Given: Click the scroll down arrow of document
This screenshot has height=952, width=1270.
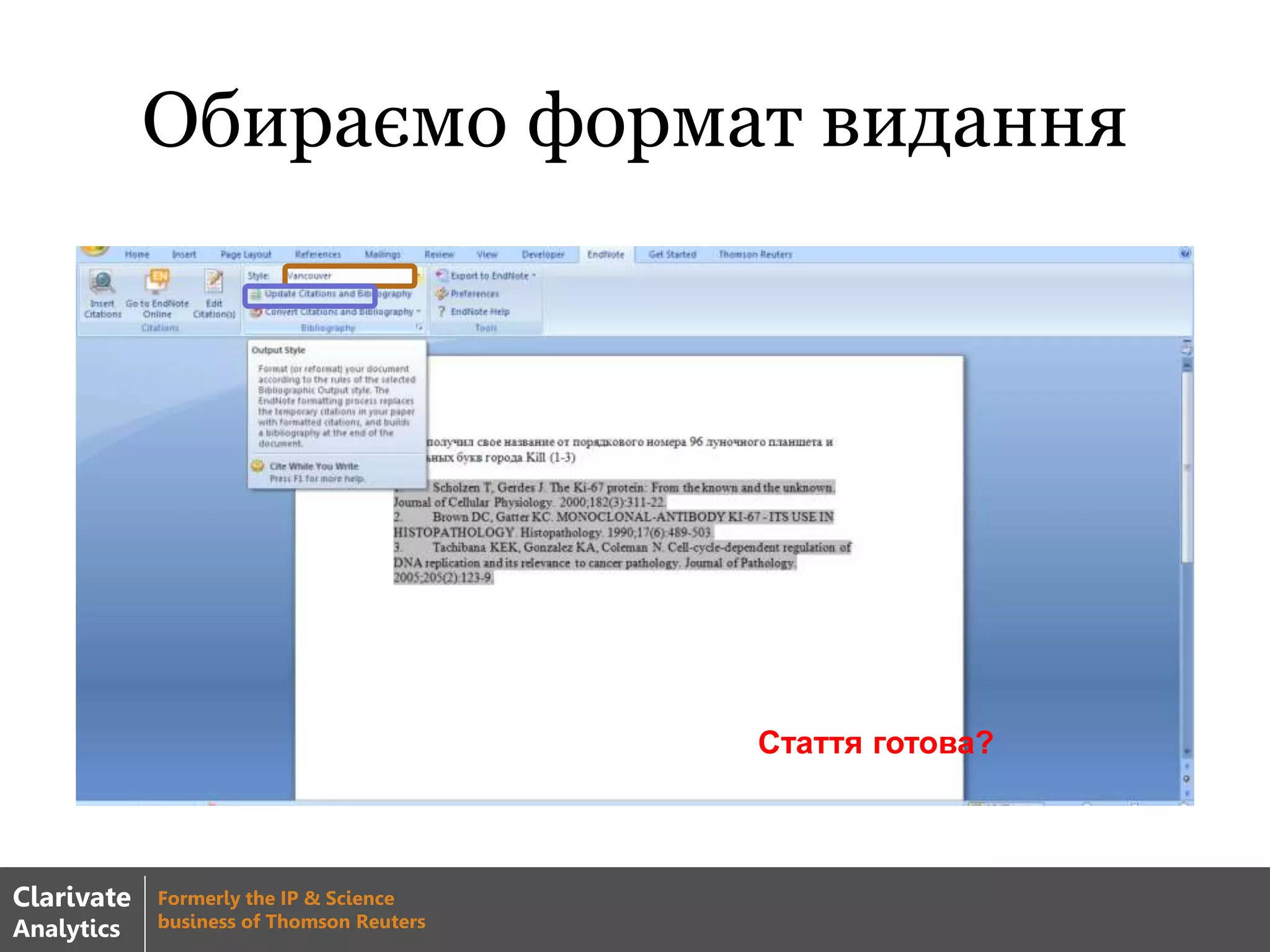Looking at the screenshot, I should pos(1186,751).
